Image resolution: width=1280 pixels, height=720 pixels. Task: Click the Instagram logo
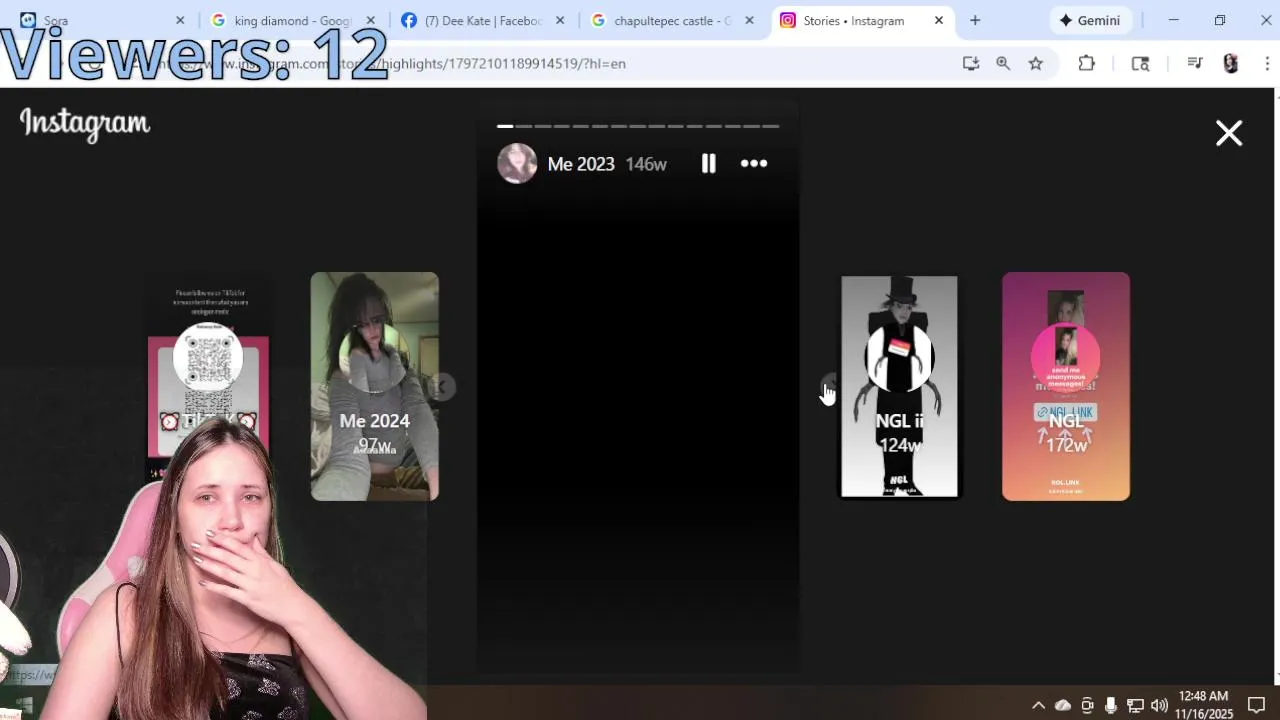(85, 123)
